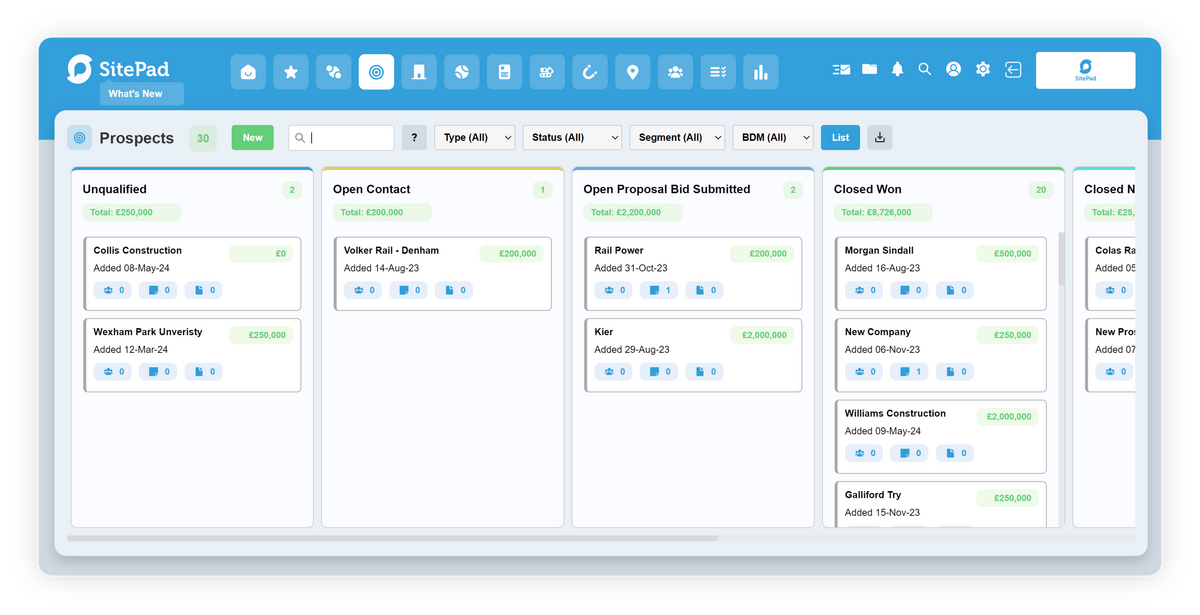The width and height of the screenshot is (1200, 615).
Task: Open the send mail icon
Action: point(841,69)
